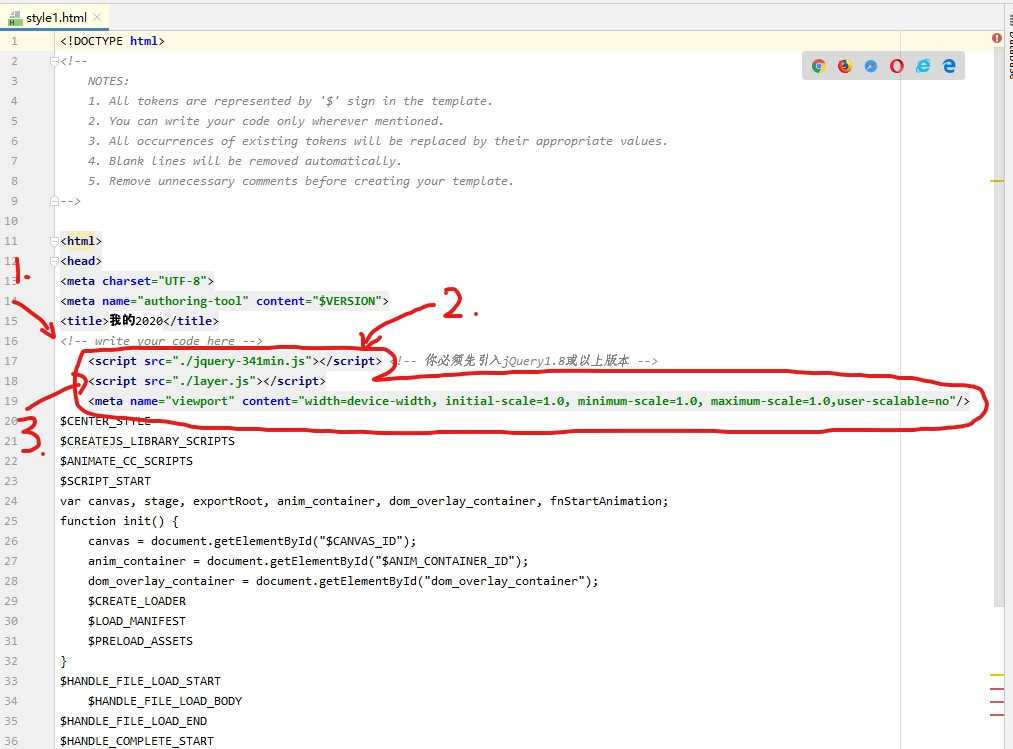Click the "dom_overlay_container" string on line 28

(504, 581)
